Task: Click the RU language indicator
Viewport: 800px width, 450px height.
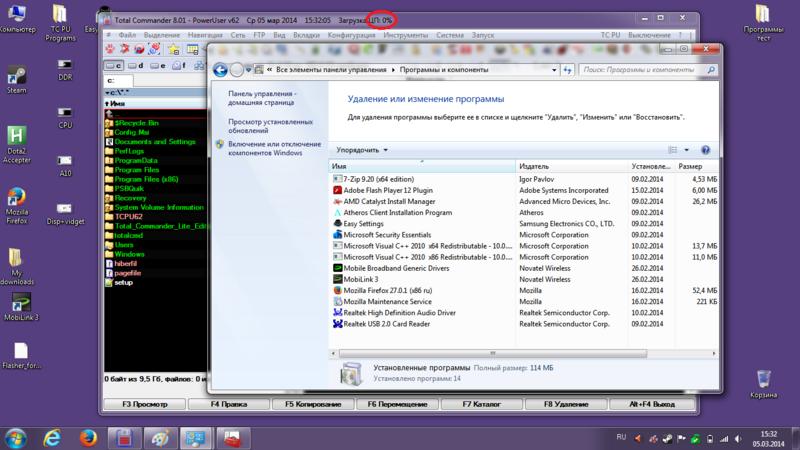Action: coord(621,437)
